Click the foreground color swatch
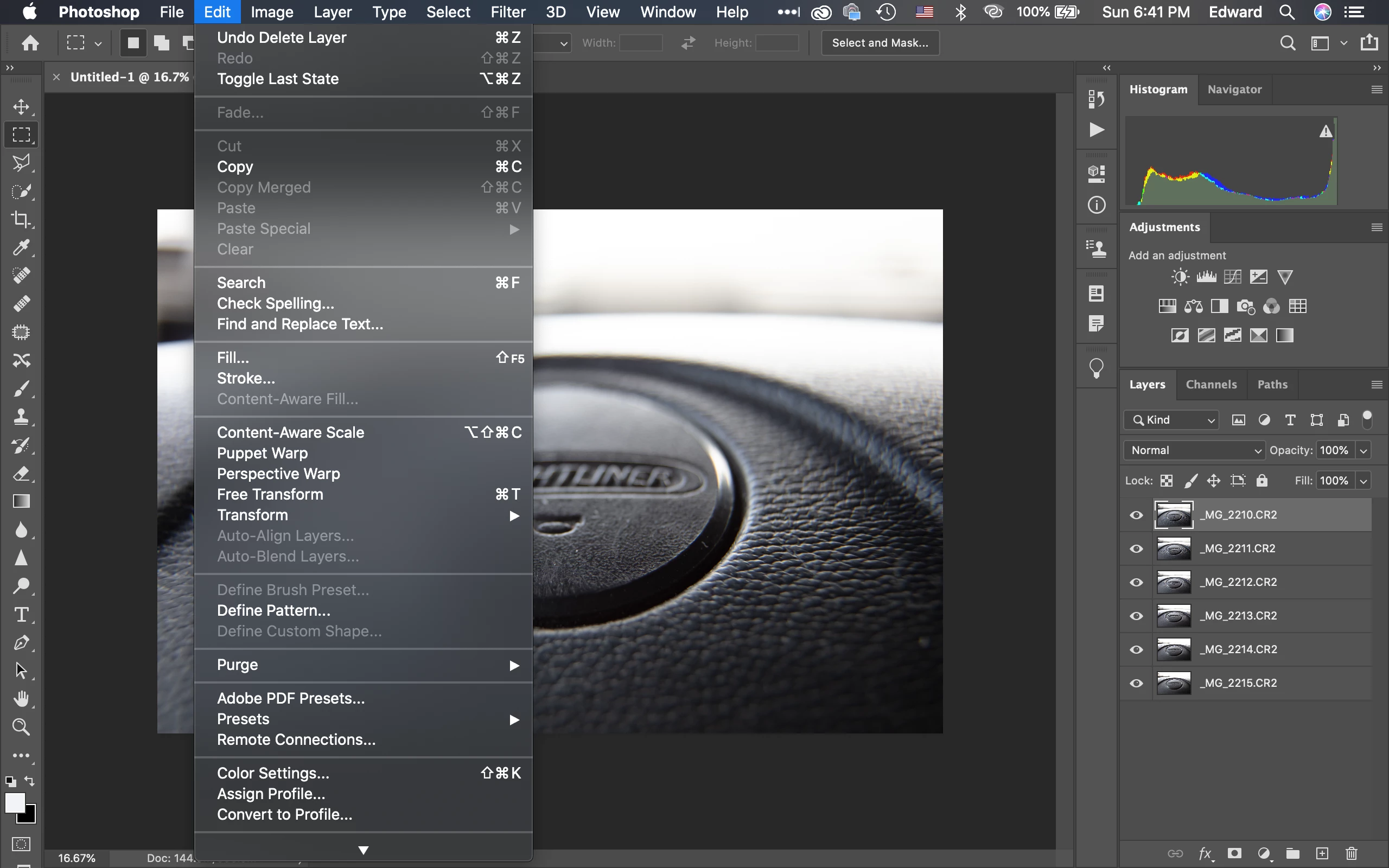The image size is (1389, 868). click(14, 802)
